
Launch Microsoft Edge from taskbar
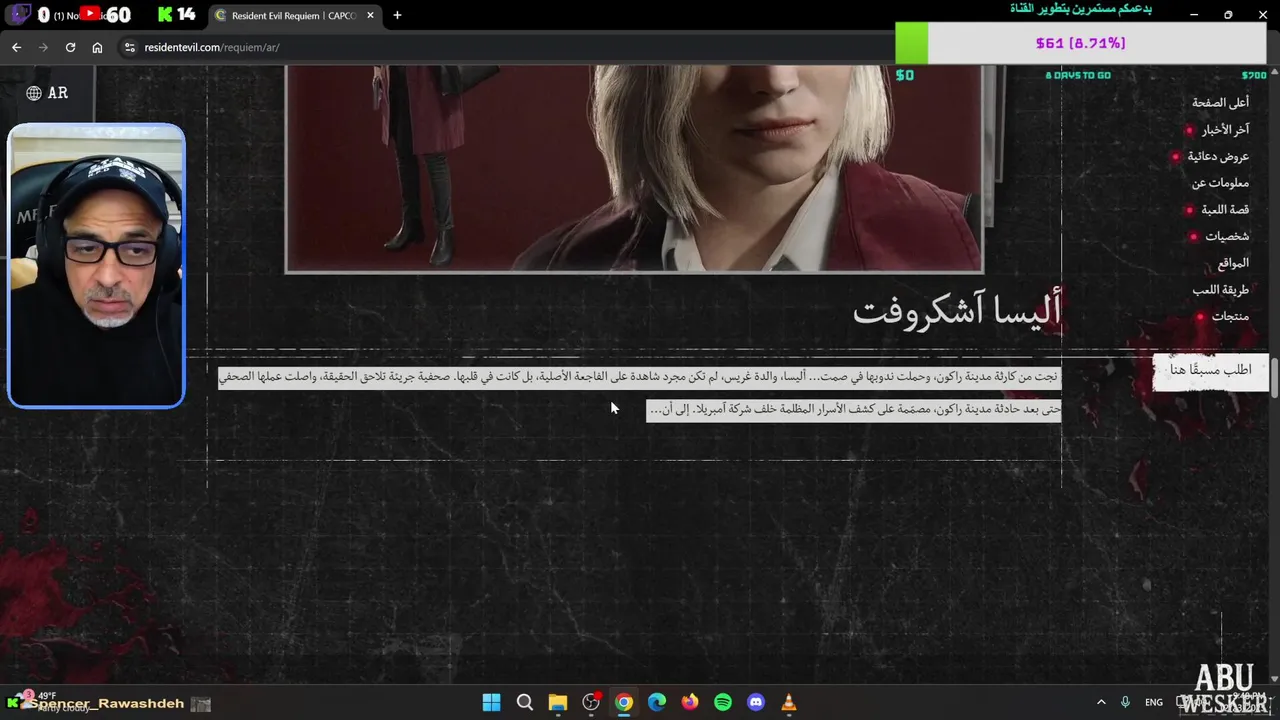[657, 702]
